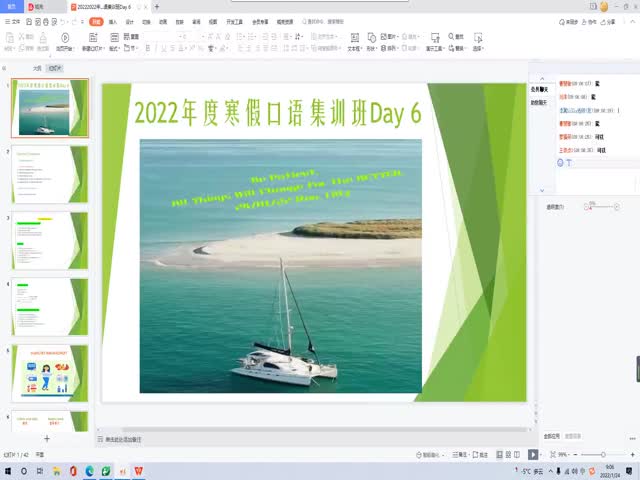
Task: Expand chat panel with down chevron
Action: (x=542, y=189)
